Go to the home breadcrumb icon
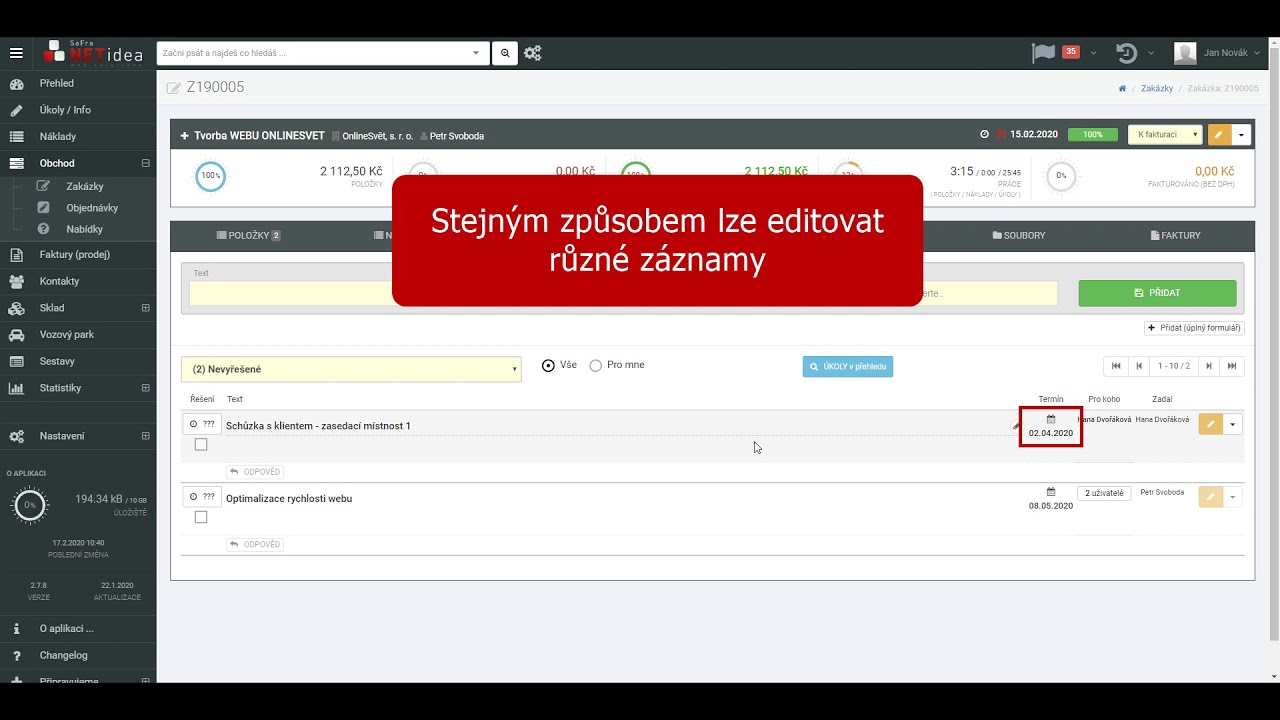Viewport: 1280px width, 720px height. pos(1123,88)
